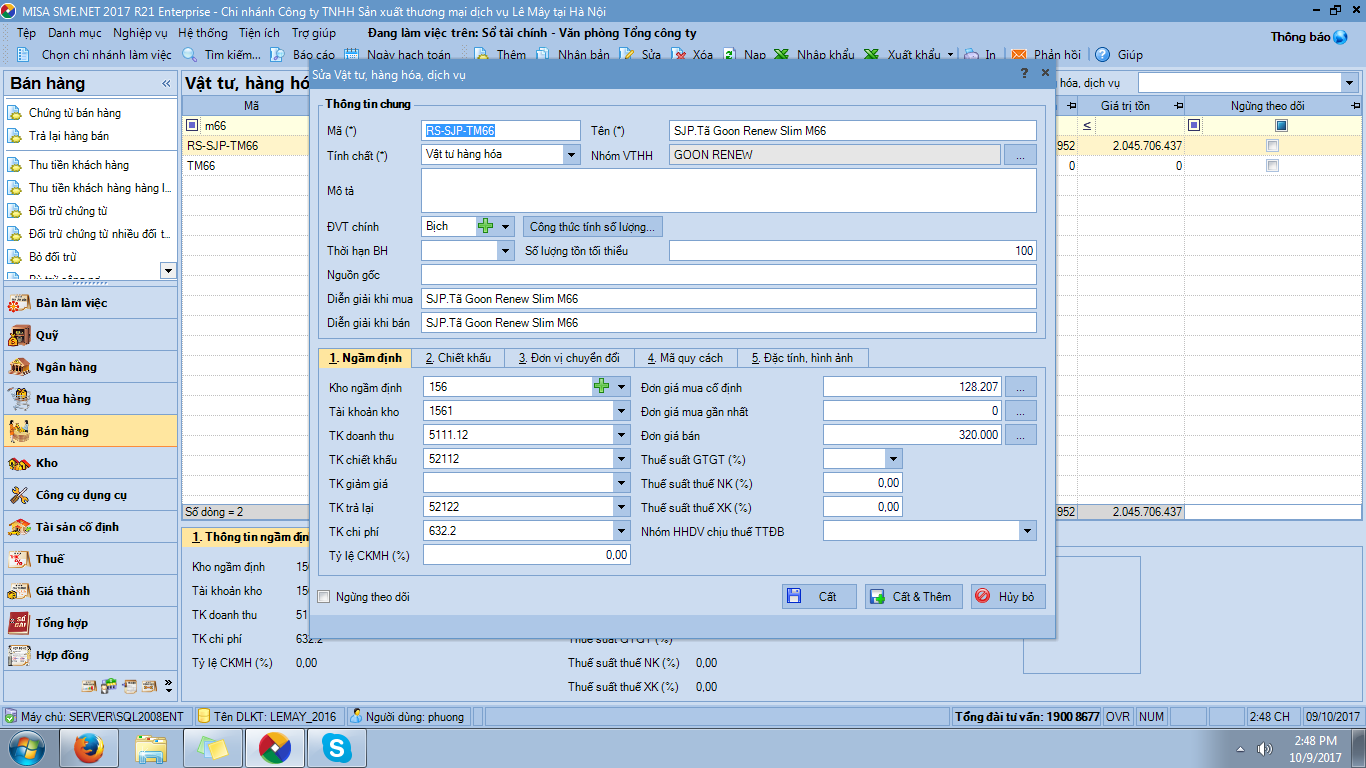Click green plus next to Kho ngầm định
This screenshot has width=1366, height=768.
point(602,387)
